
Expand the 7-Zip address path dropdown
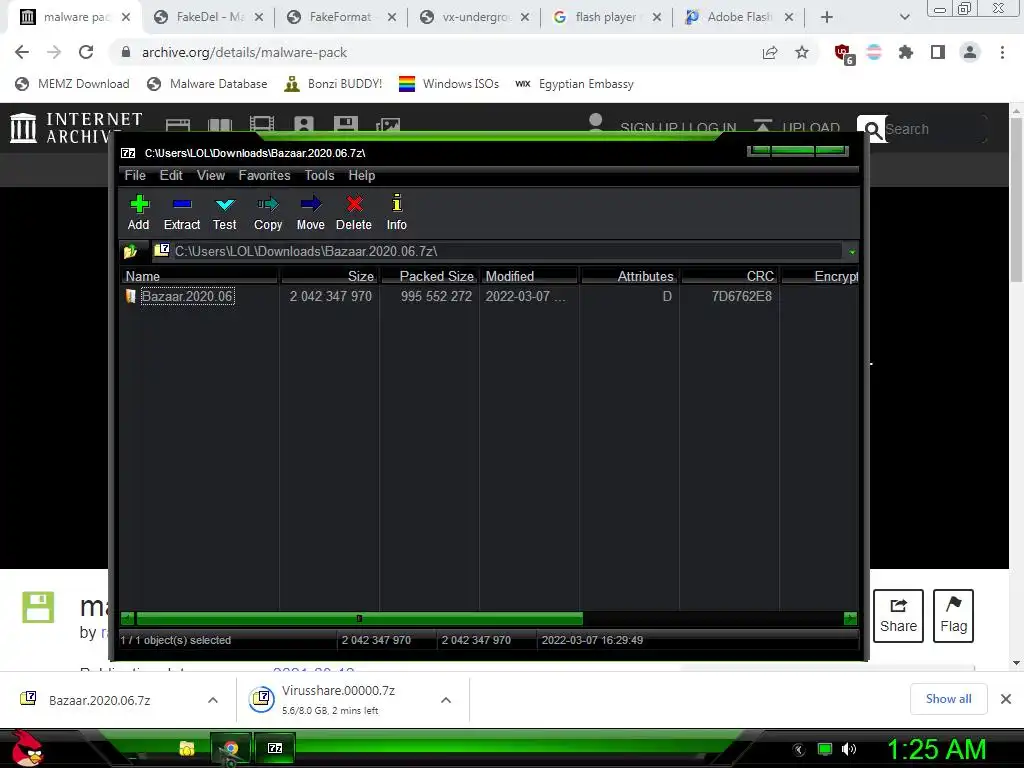click(852, 252)
